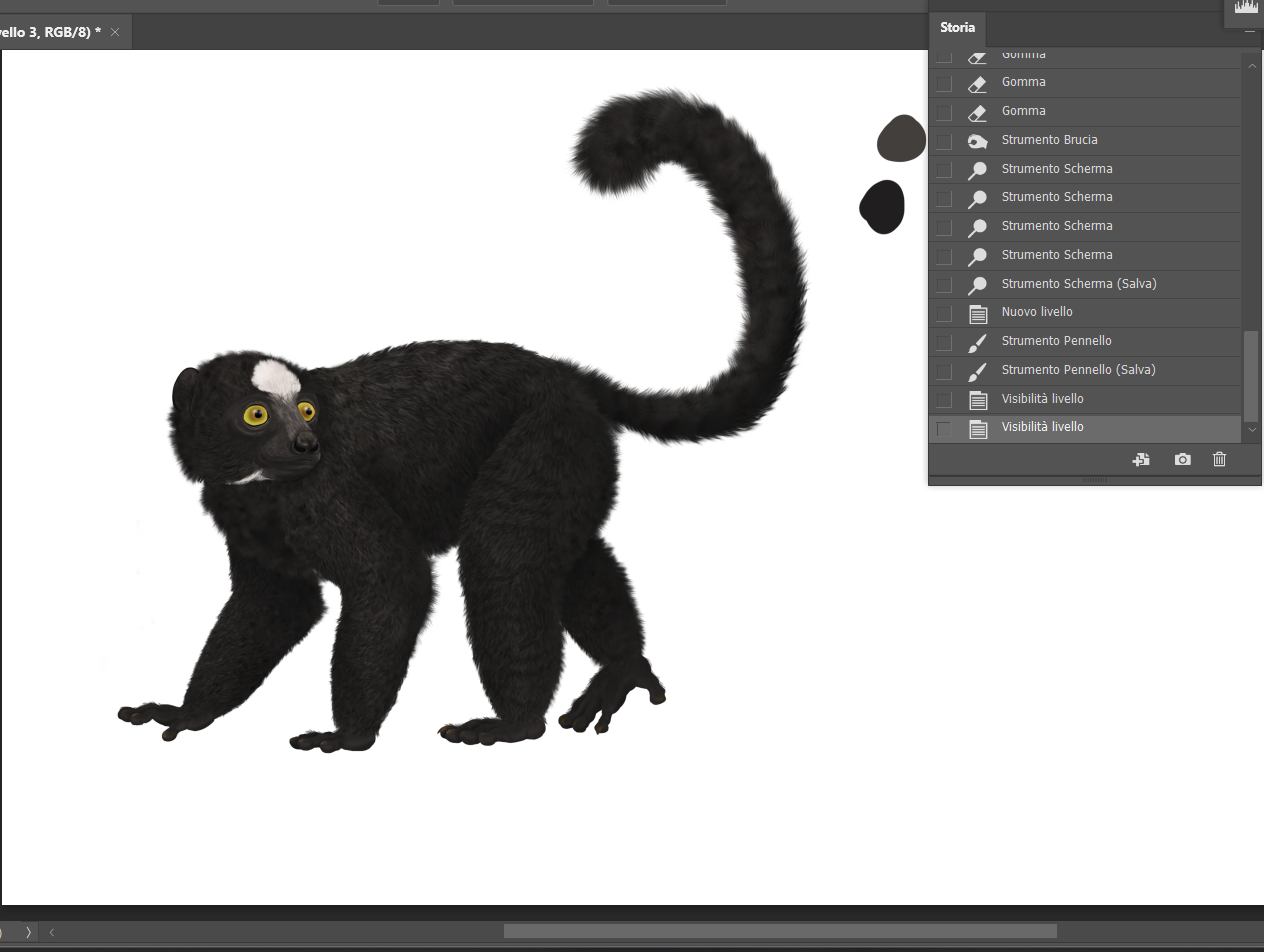This screenshot has width=1264, height=952.
Task: Go back to the Nuovo livello state
Action: pos(1085,312)
